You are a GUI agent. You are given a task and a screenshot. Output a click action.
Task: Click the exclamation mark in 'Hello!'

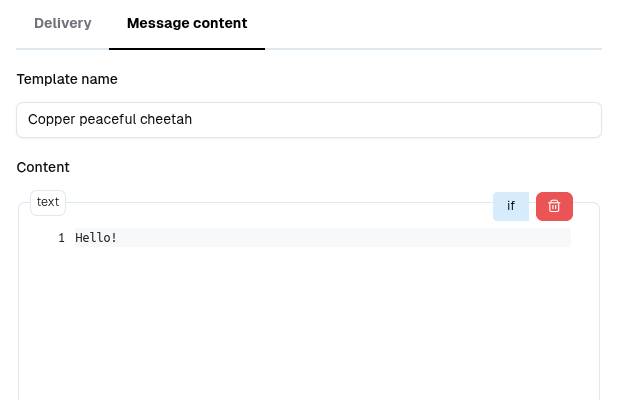point(114,238)
